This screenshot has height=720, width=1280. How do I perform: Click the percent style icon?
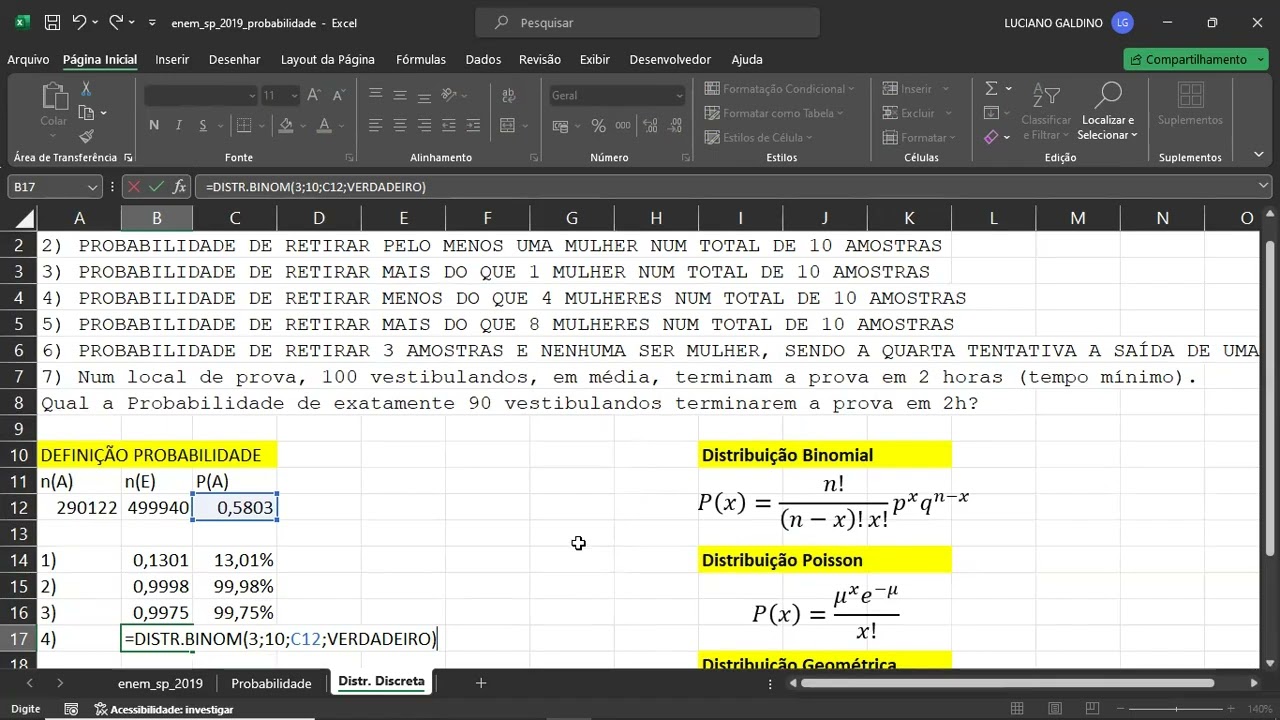(598, 125)
